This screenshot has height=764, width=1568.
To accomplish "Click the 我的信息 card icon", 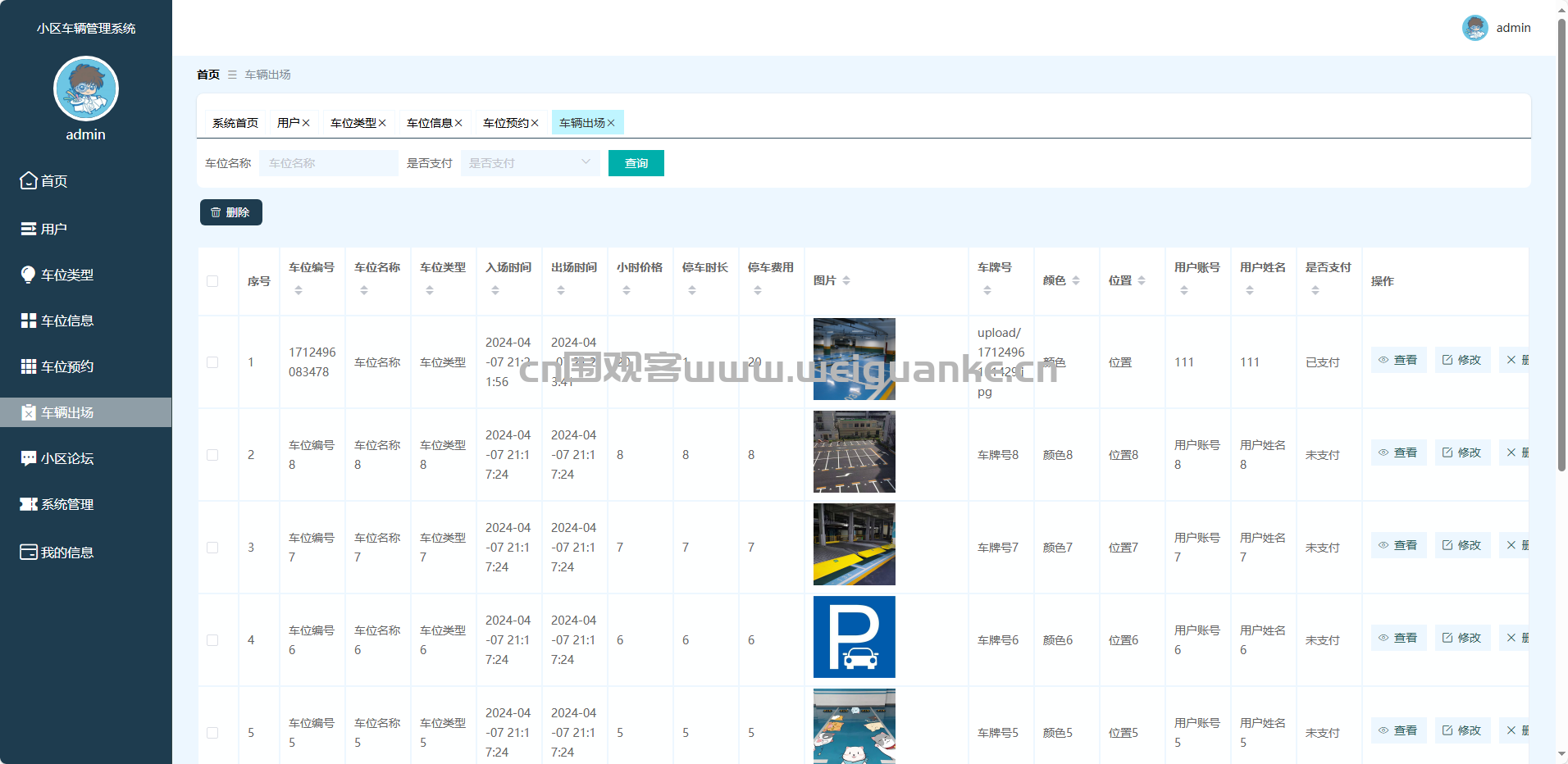I will coord(29,552).
